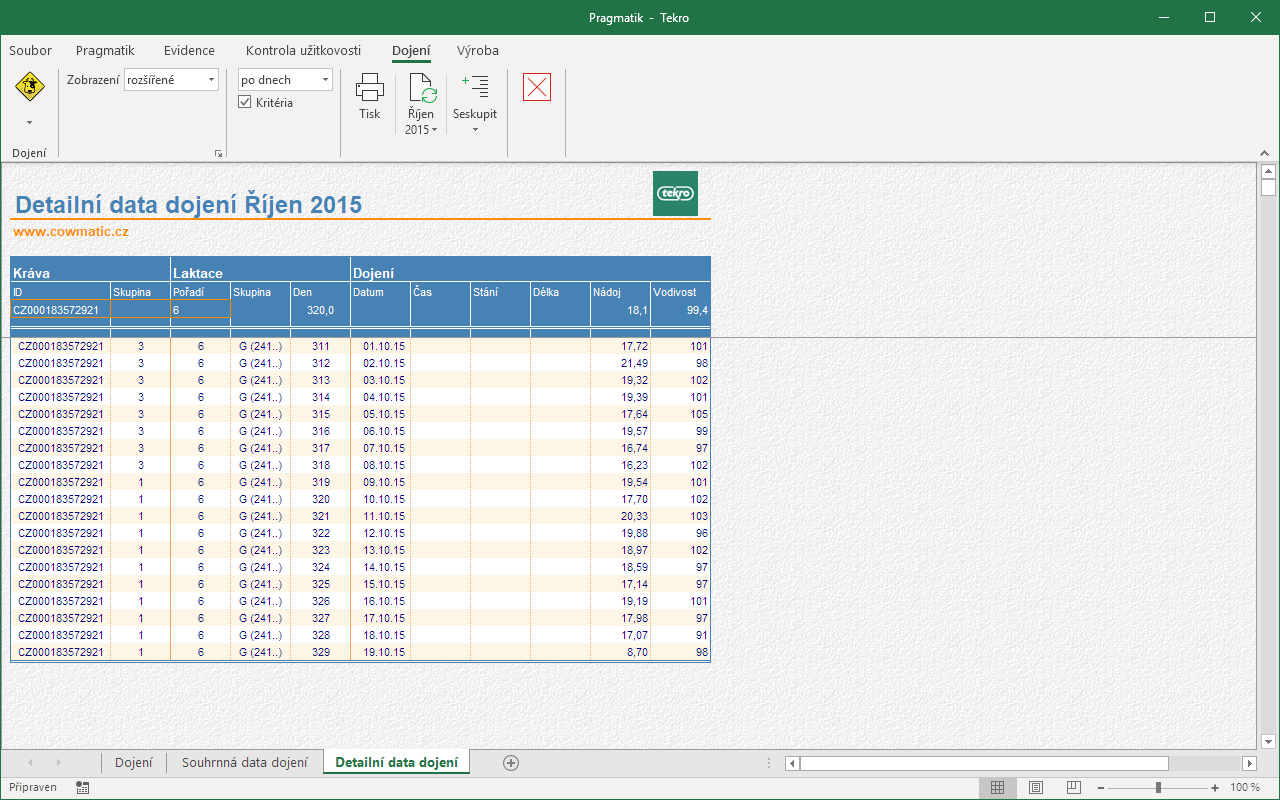Open the Evidence ribbon tab
Image resolution: width=1280 pixels, height=800 pixels.
click(x=189, y=51)
